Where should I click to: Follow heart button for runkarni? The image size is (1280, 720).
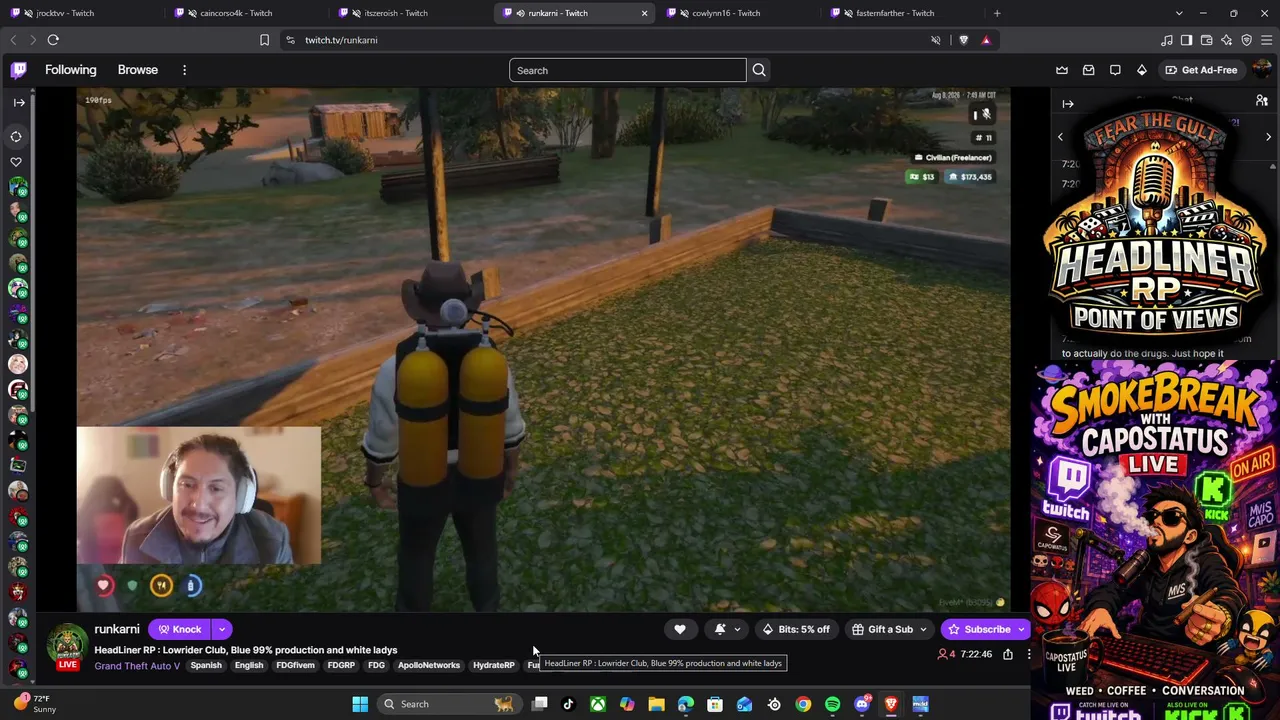click(x=680, y=629)
